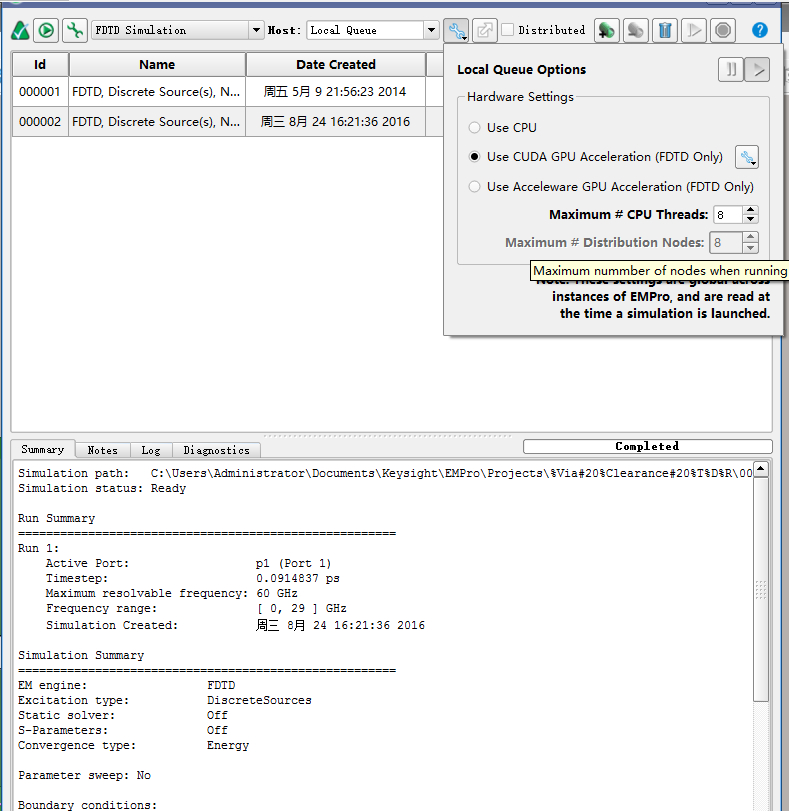Open CUDA GPU settings wrench button
Screen dimensions: 789x811
click(747, 157)
